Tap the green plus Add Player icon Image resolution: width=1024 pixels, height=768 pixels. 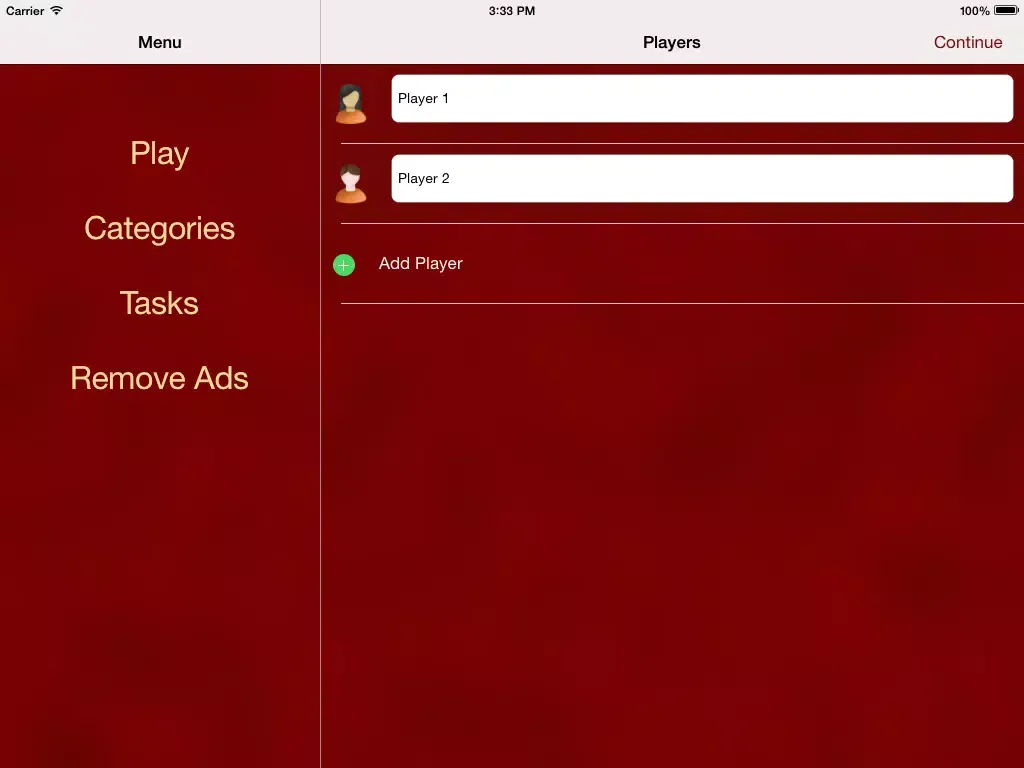pos(344,265)
